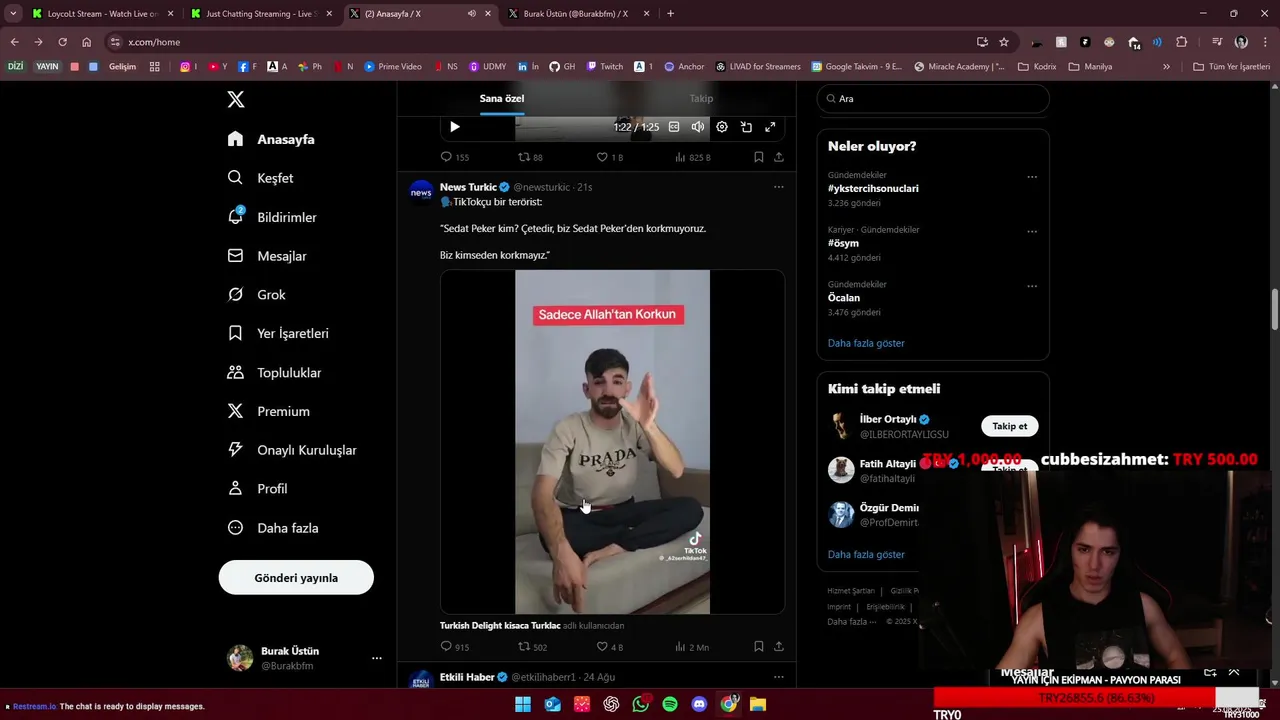Open the Prada t-shirt TikTok video

point(612,442)
